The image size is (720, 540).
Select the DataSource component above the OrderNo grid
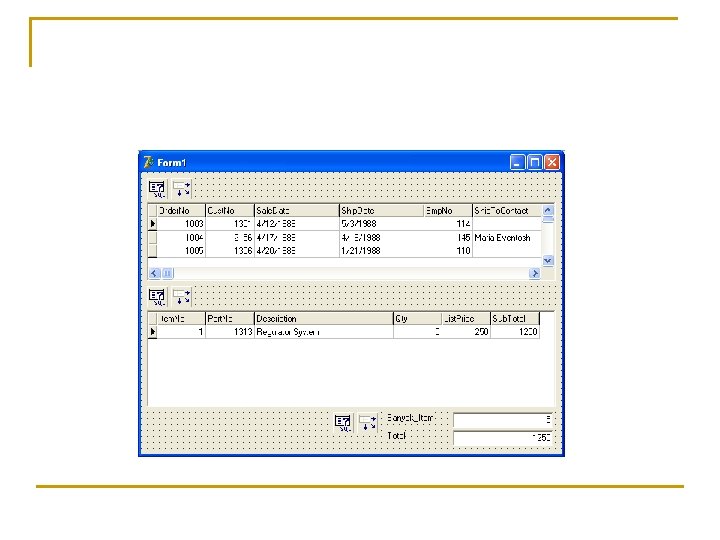click(x=181, y=189)
